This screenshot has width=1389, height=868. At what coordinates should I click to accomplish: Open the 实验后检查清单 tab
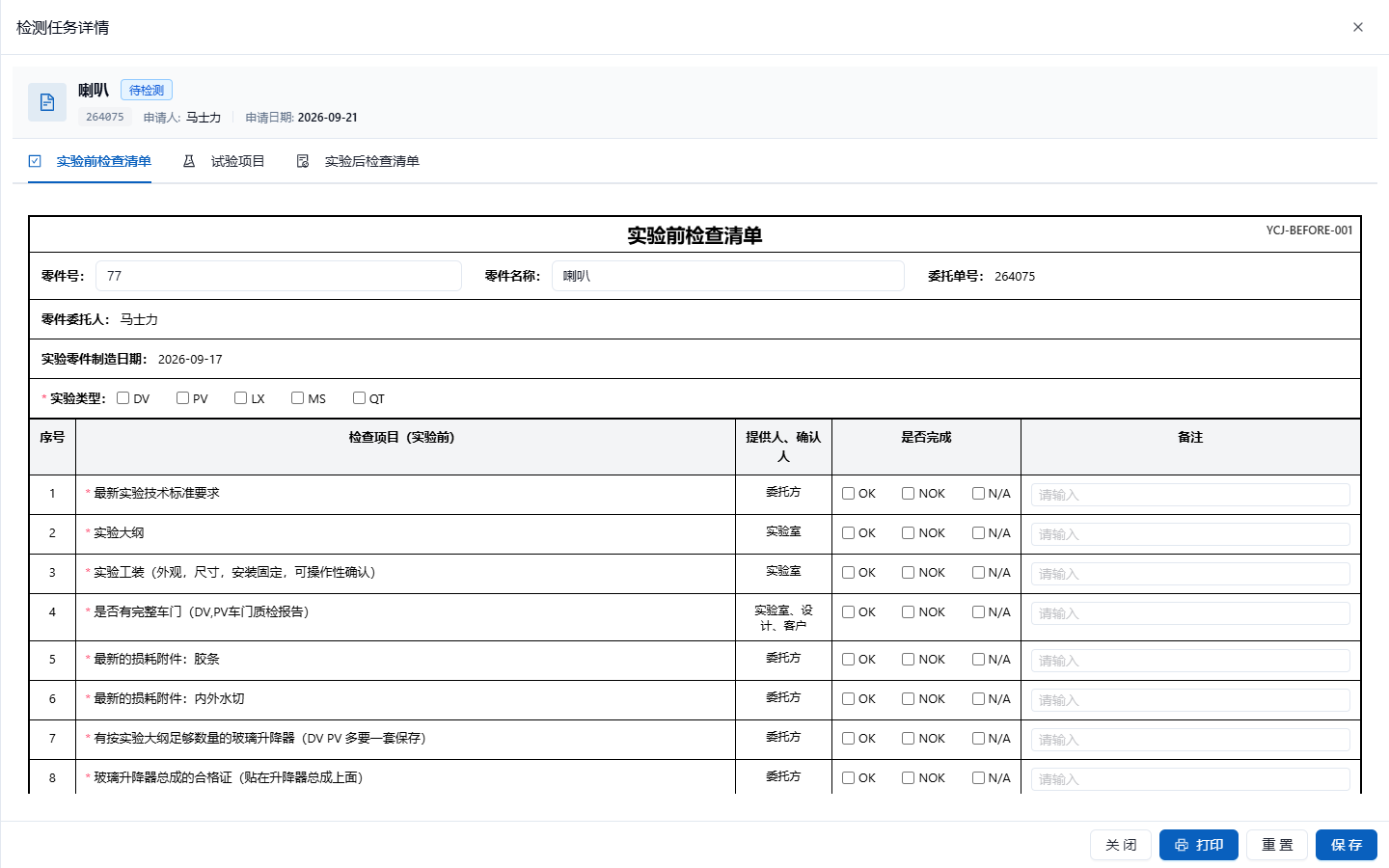pyautogui.click(x=371, y=161)
